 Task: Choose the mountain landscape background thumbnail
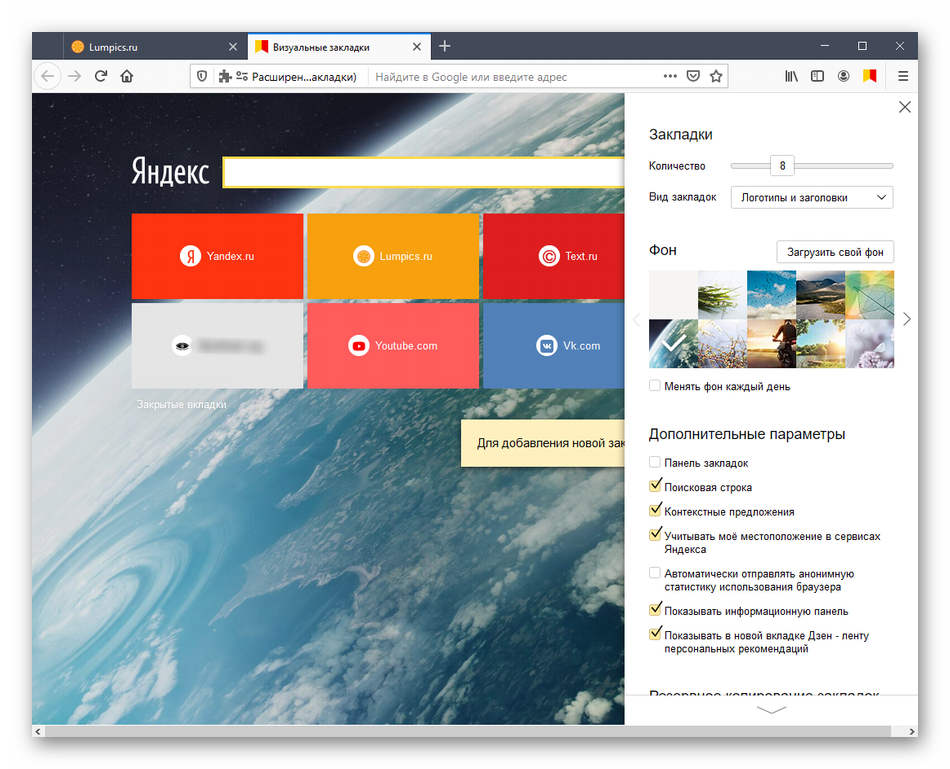coord(820,295)
